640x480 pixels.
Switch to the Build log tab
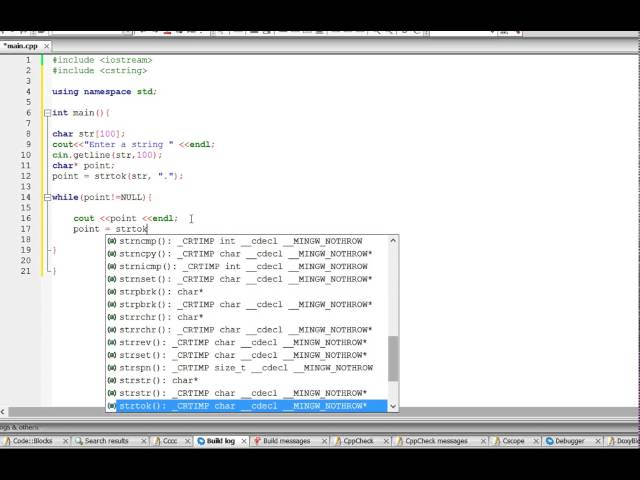pos(220,441)
